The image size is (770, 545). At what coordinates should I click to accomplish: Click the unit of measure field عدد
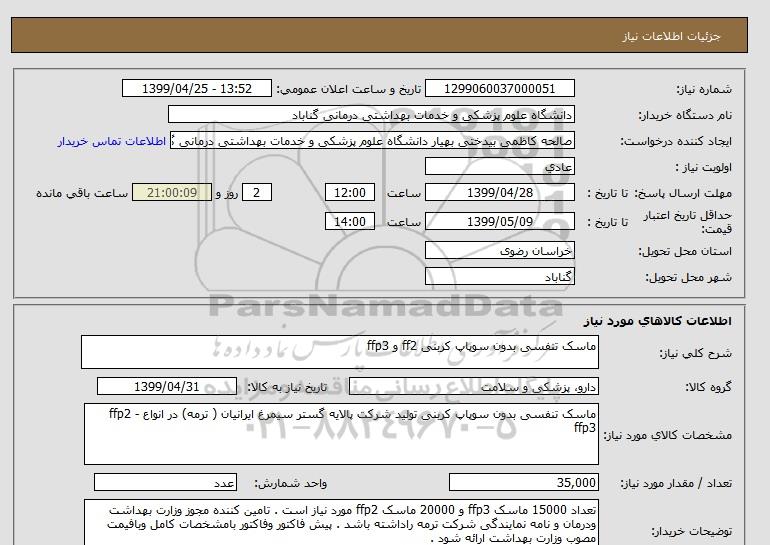pos(165,483)
